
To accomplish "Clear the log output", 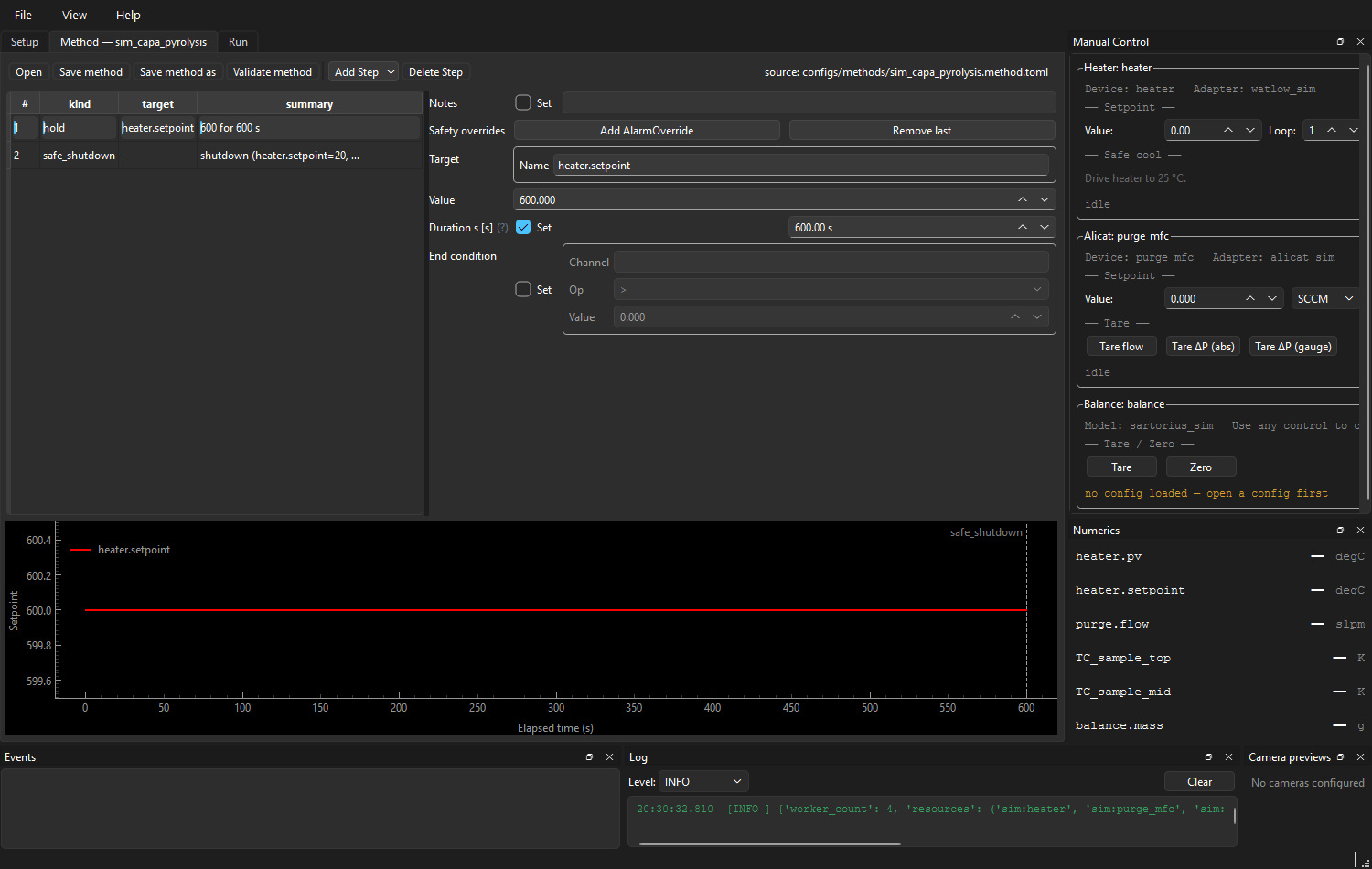I will tap(1199, 781).
